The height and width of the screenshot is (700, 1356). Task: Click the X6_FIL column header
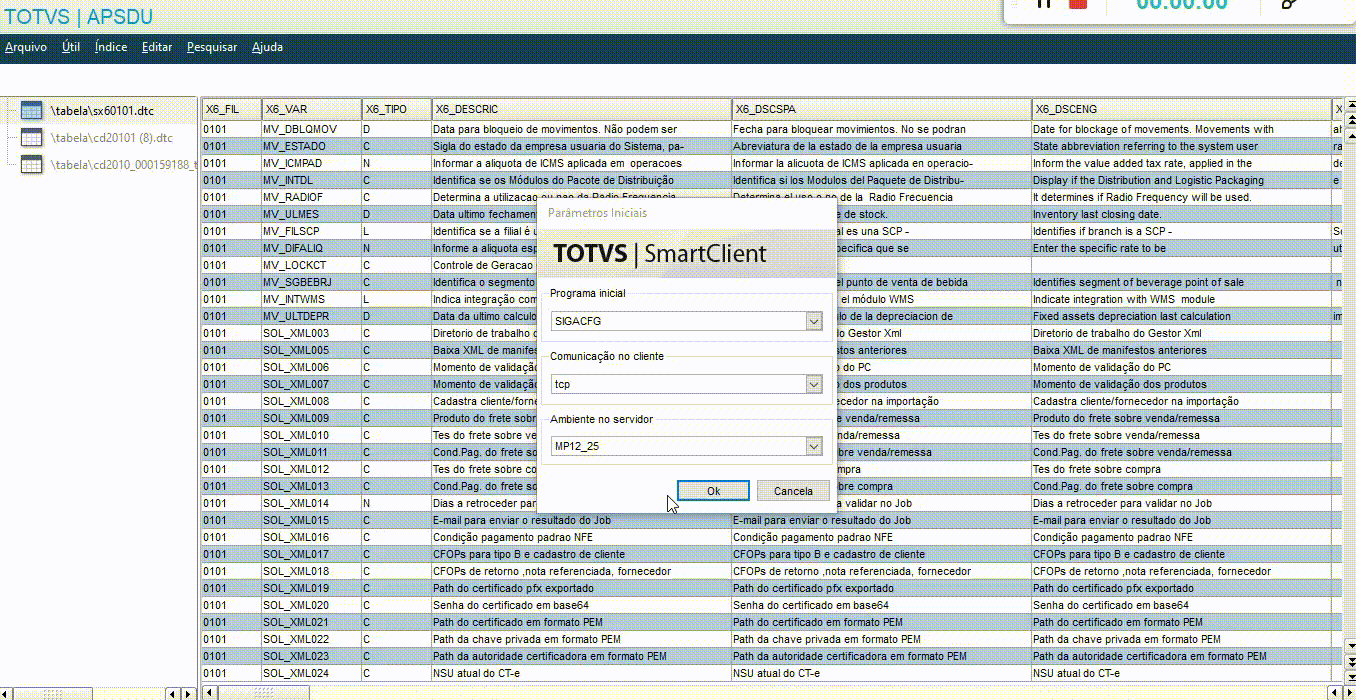pyautogui.click(x=231, y=109)
